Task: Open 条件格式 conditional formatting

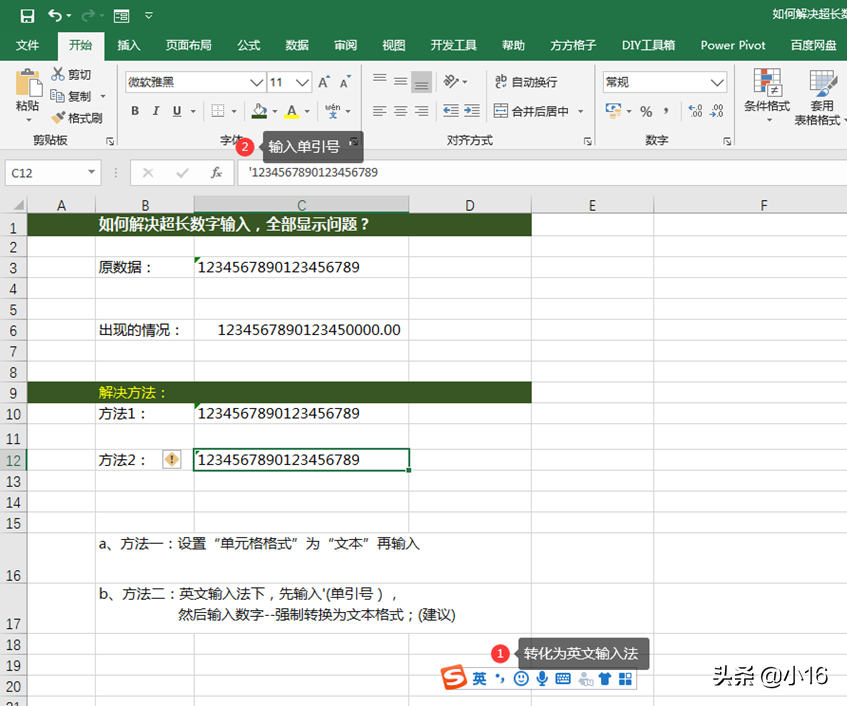Action: click(x=767, y=95)
